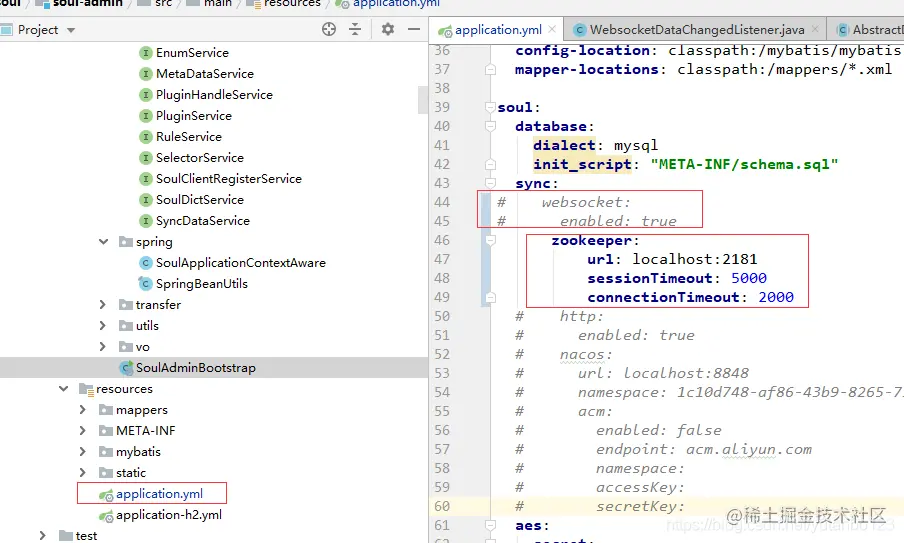
Task: Open Project panel settings gear
Action: pyautogui.click(x=388, y=29)
